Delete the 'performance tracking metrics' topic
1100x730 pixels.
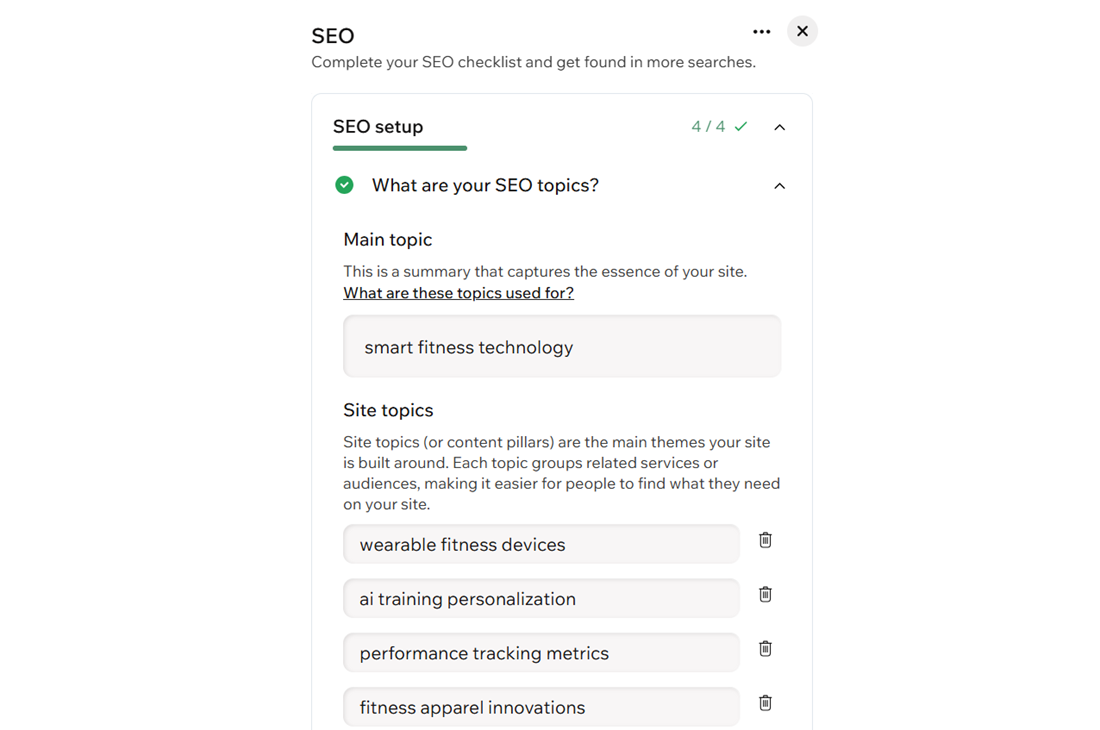765,648
